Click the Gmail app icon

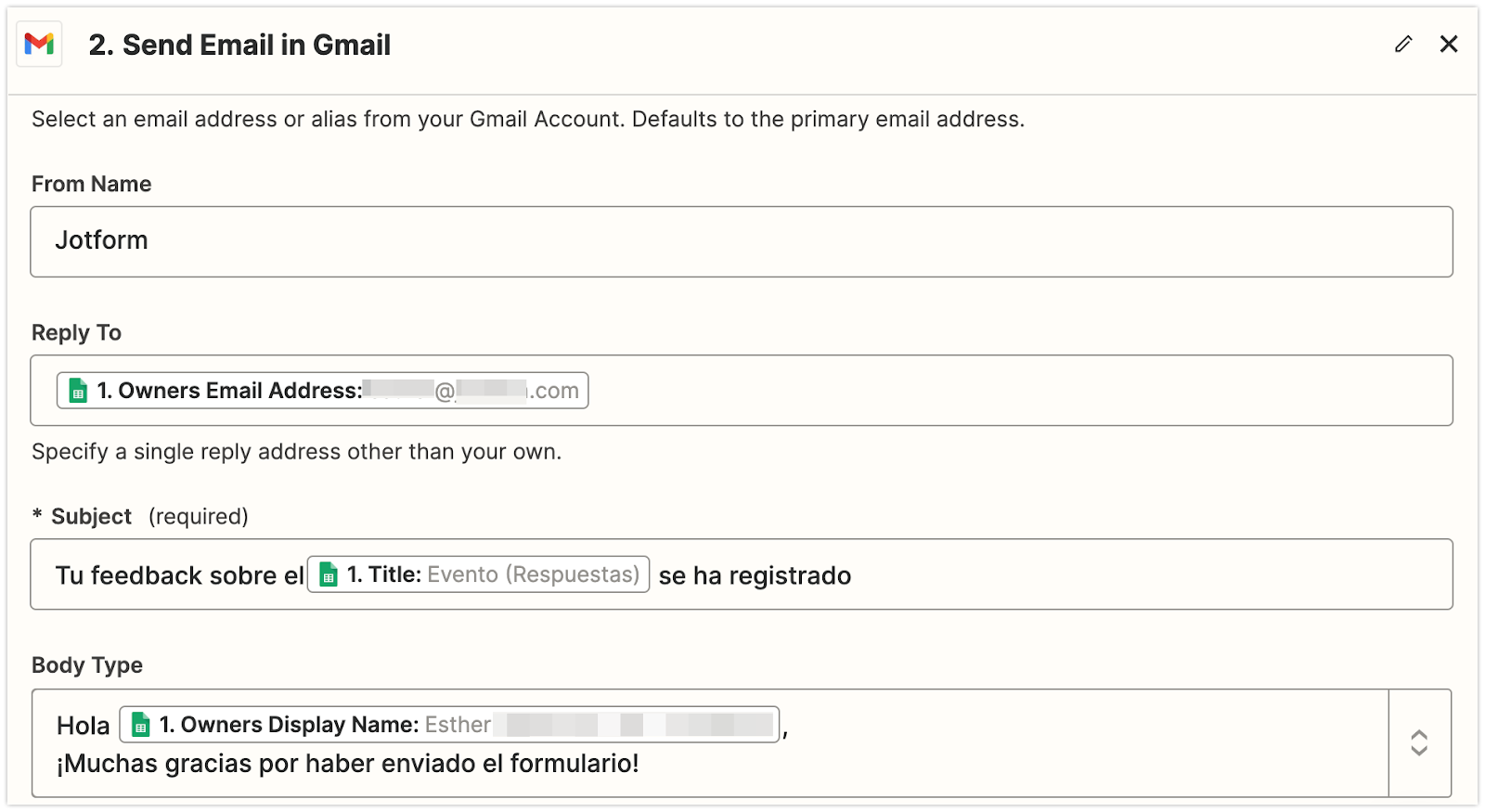pyautogui.click(x=39, y=44)
